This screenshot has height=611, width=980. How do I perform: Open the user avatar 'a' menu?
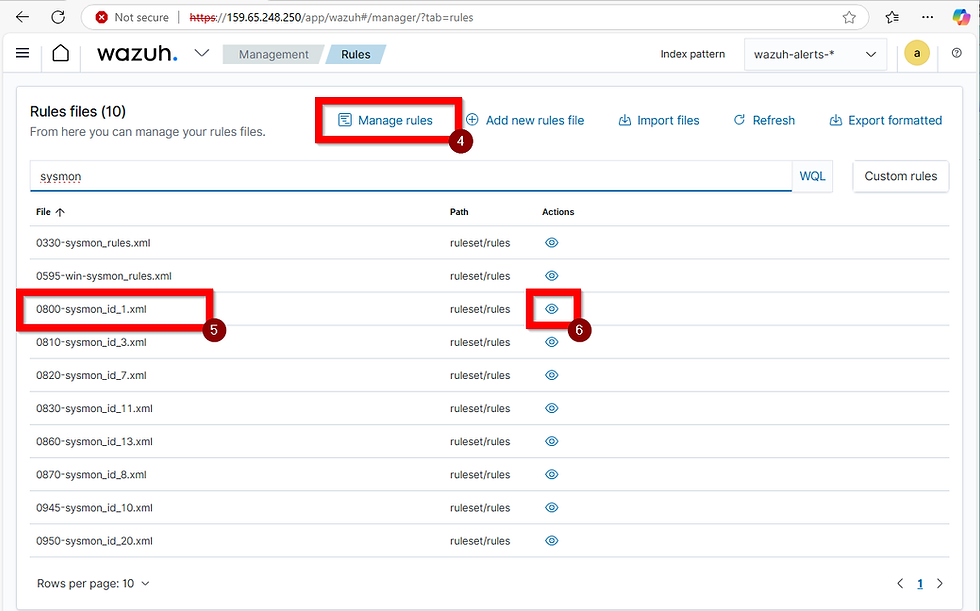pyautogui.click(x=917, y=53)
